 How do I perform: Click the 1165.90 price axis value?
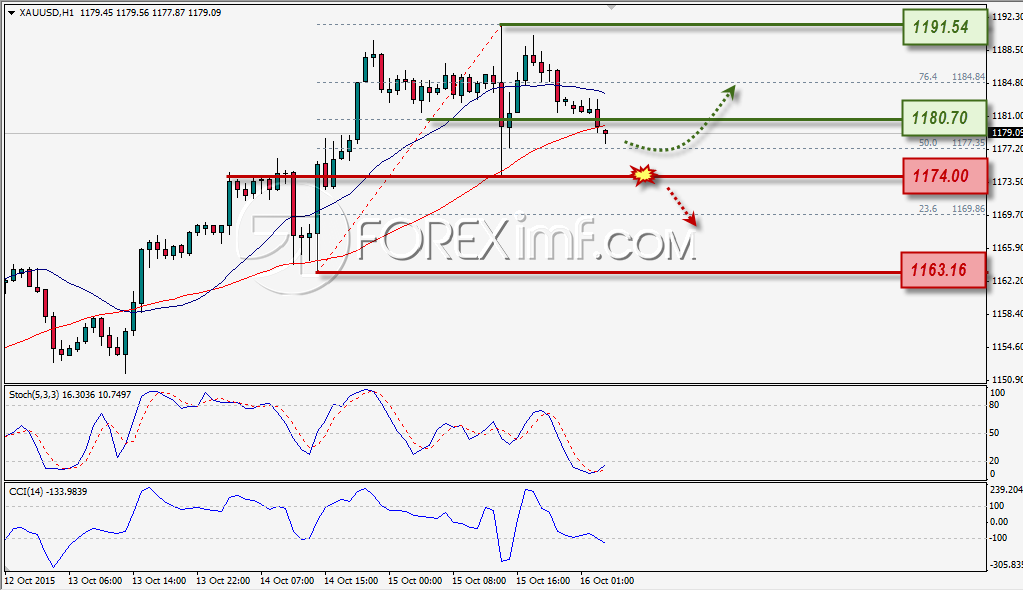point(1007,247)
